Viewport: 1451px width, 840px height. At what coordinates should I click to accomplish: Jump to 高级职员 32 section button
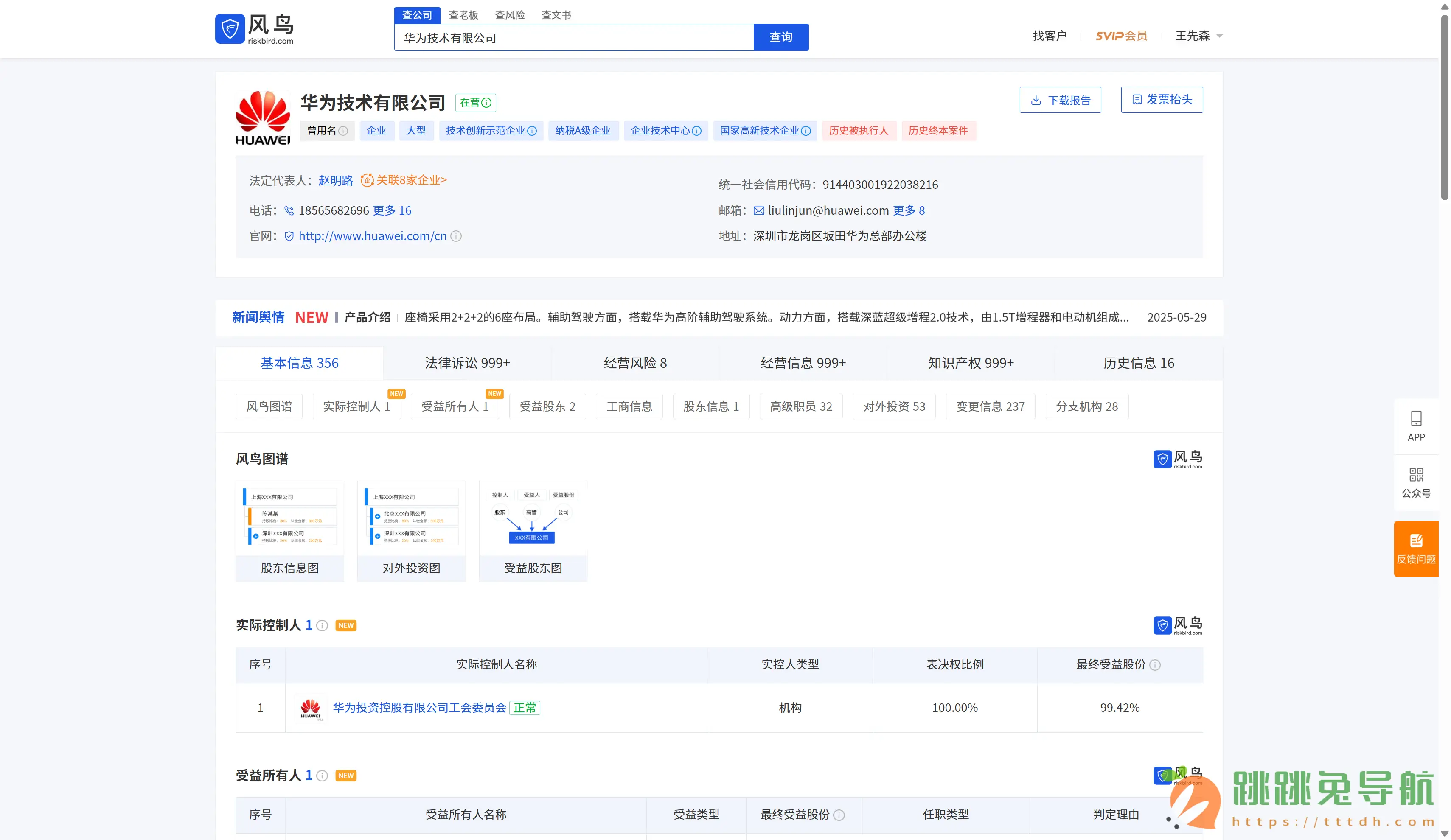click(x=801, y=407)
